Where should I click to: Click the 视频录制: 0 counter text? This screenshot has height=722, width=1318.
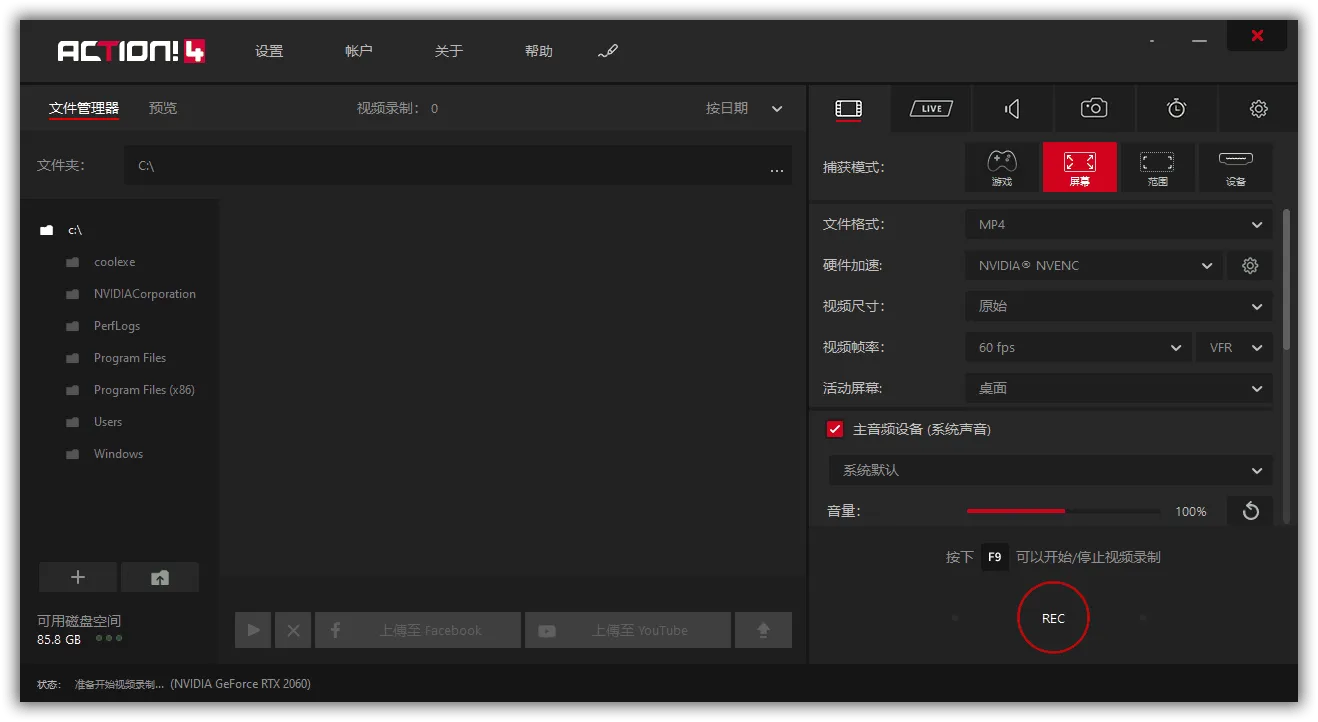click(x=397, y=108)
